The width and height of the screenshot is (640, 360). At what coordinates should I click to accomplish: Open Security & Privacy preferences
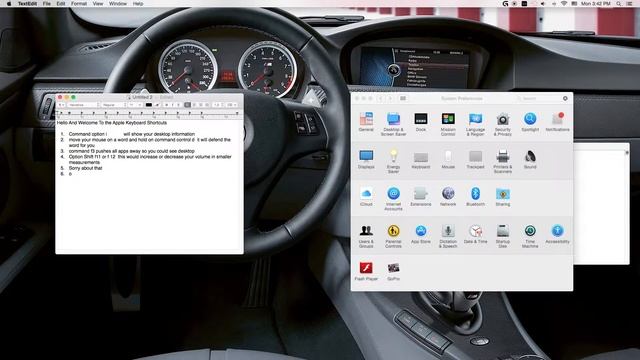click(x=503, y=124)
